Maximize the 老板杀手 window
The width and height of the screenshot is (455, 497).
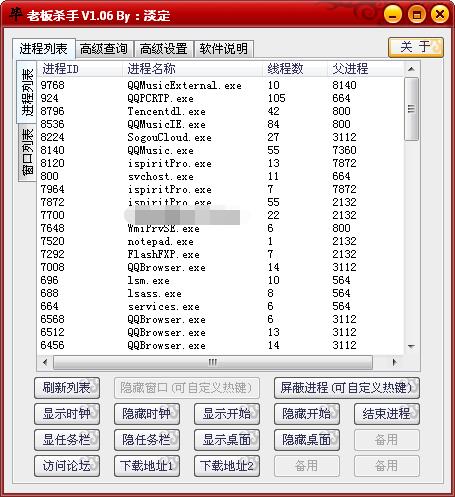click(417, 15)
